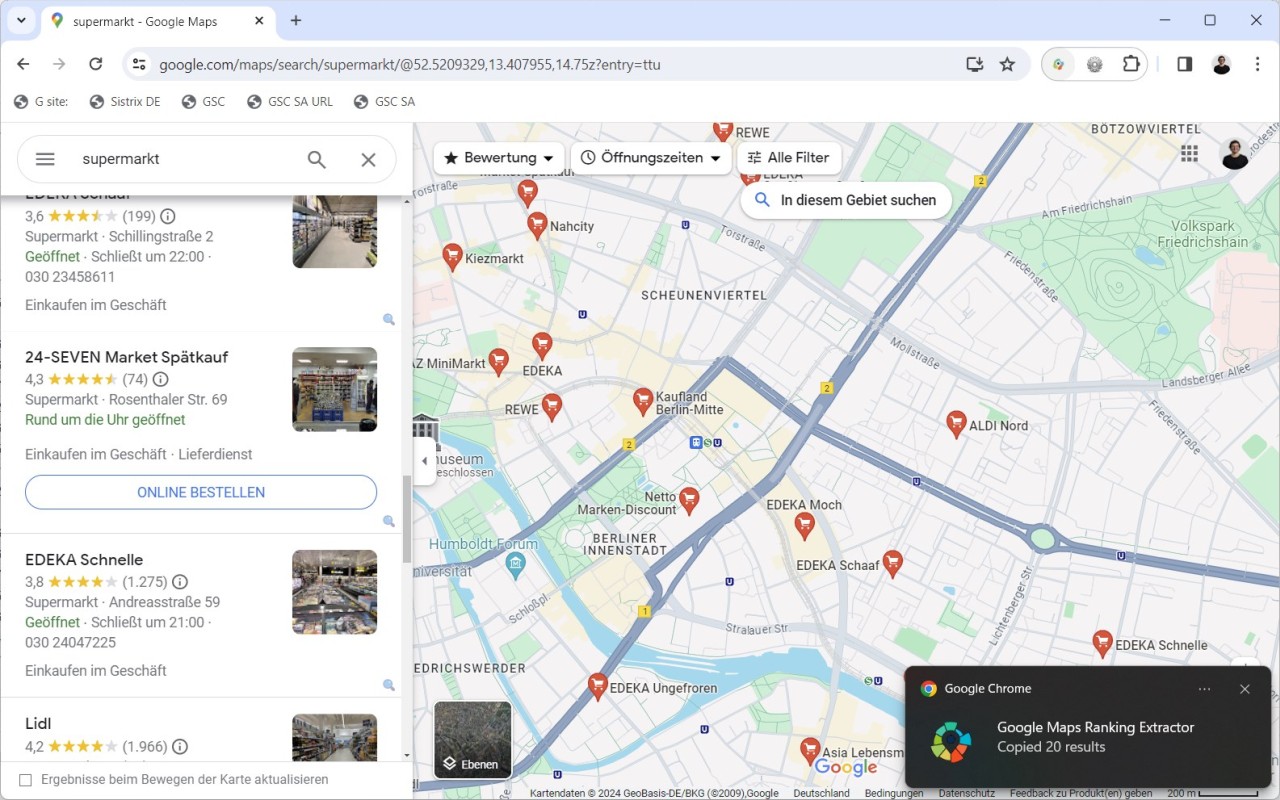The image size is (1280, 800).
Task: Enable Ergebnisse beim Bewegen der Karte aktualisieren
Action: point(26,780)
